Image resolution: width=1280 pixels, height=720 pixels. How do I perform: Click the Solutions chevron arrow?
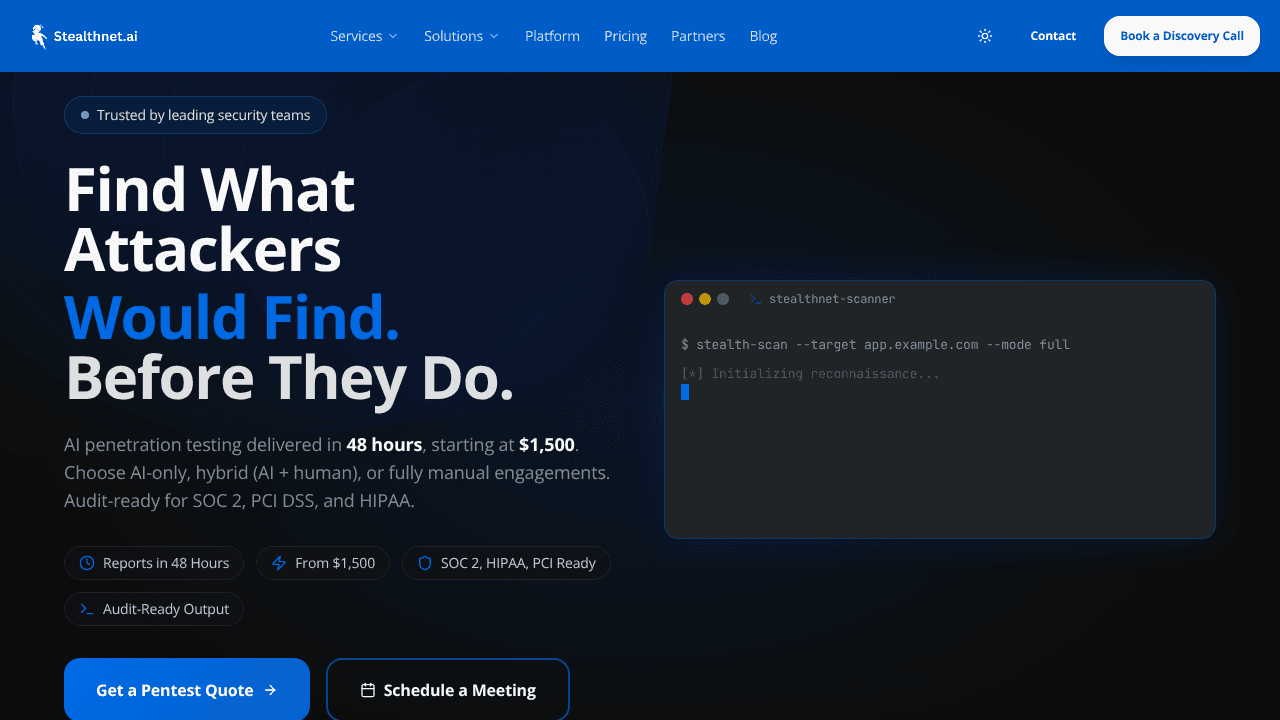494,36
